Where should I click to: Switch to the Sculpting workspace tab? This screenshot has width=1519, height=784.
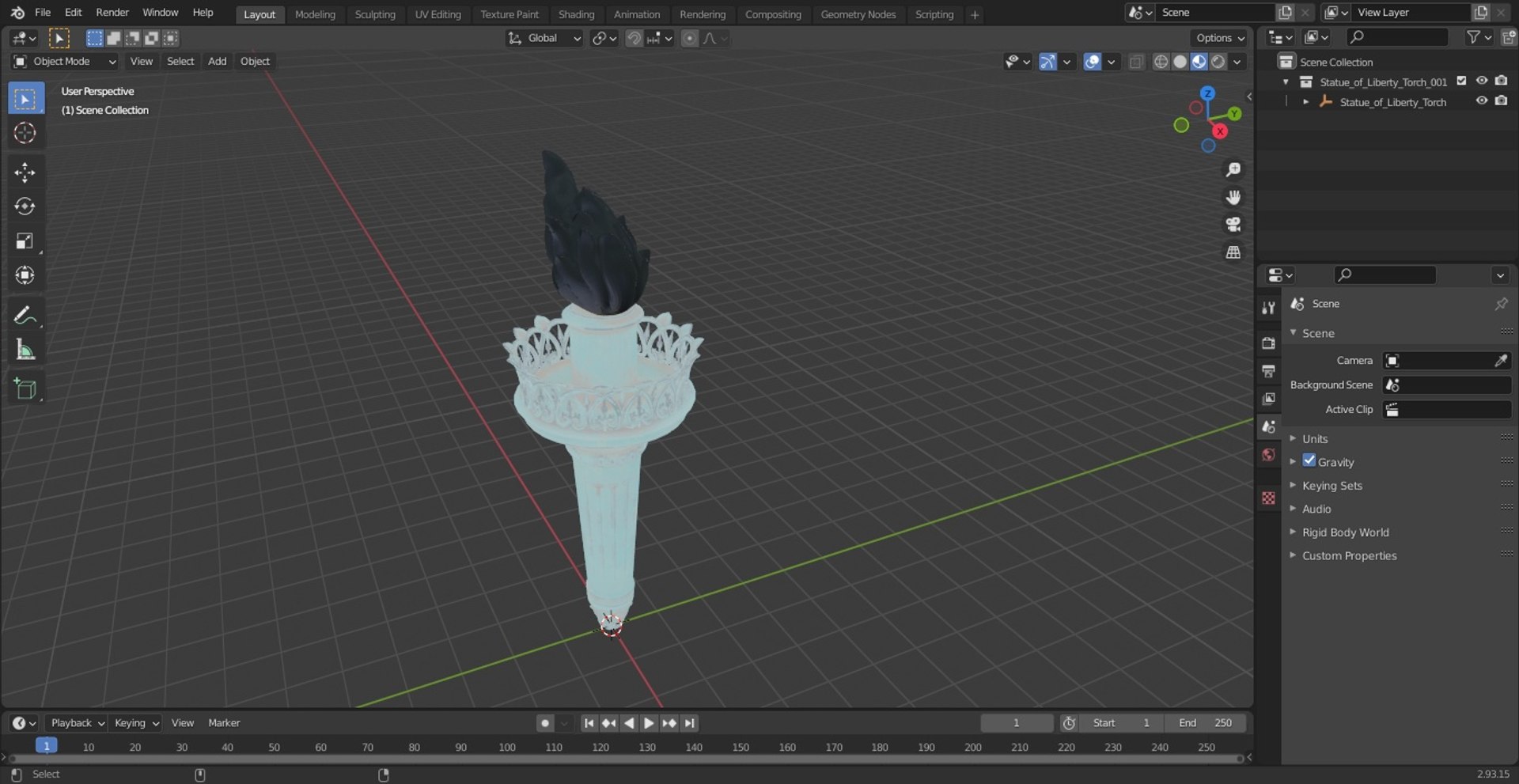[x=375, y=14]
